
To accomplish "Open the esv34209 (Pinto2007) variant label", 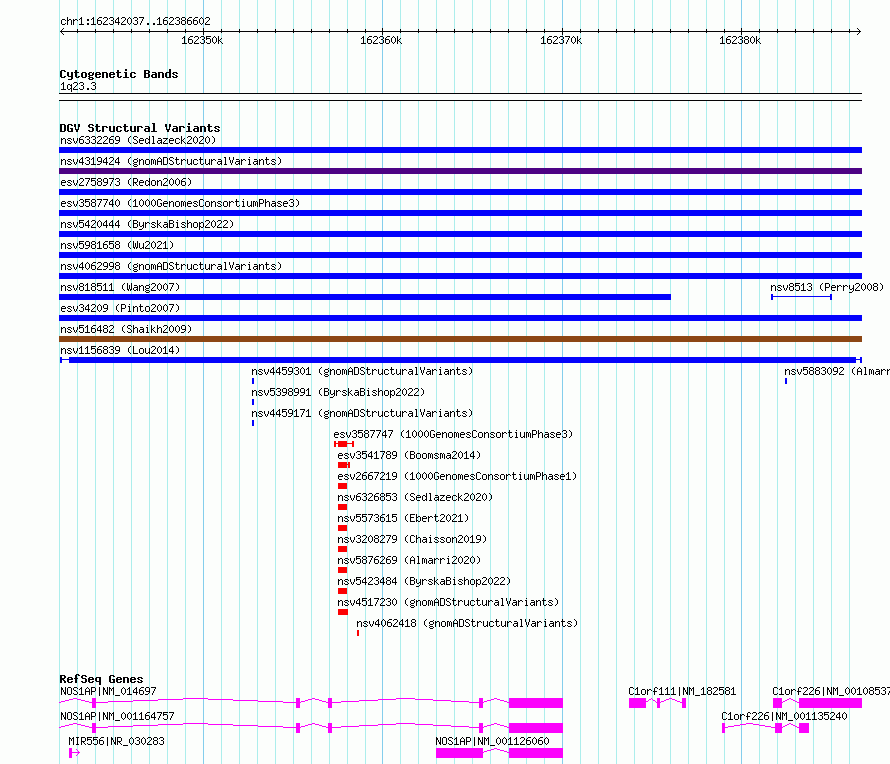I will [x=120, y=308].
